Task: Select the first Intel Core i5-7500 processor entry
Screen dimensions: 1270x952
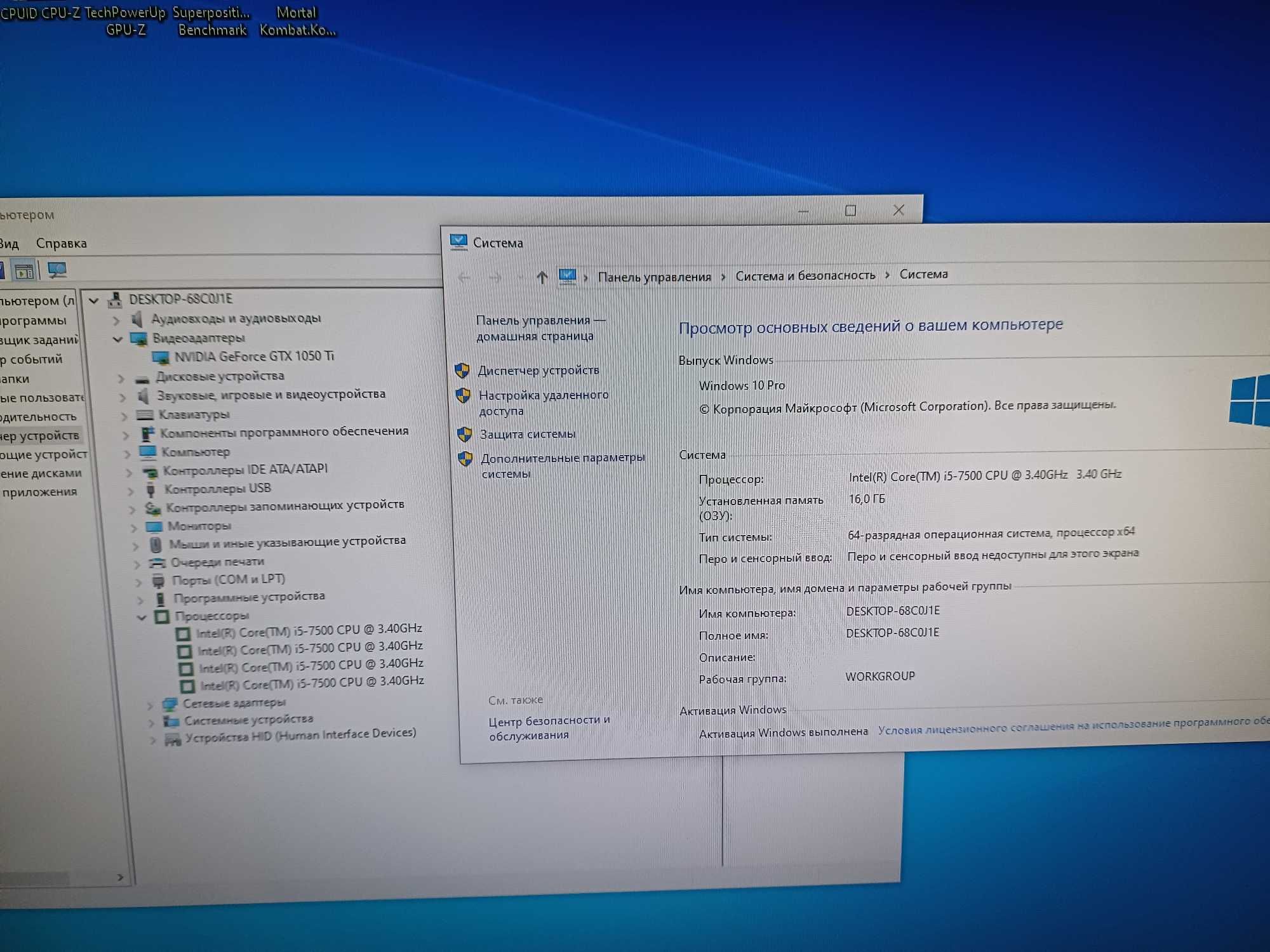Action: 309,631
